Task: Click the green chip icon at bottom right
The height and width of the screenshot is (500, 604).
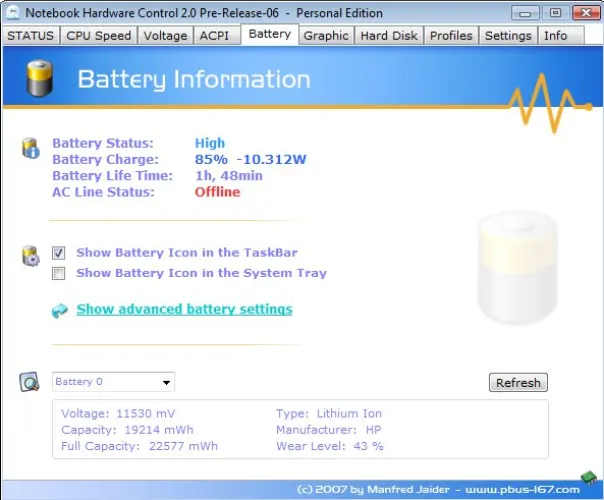Action: [587, 478]
